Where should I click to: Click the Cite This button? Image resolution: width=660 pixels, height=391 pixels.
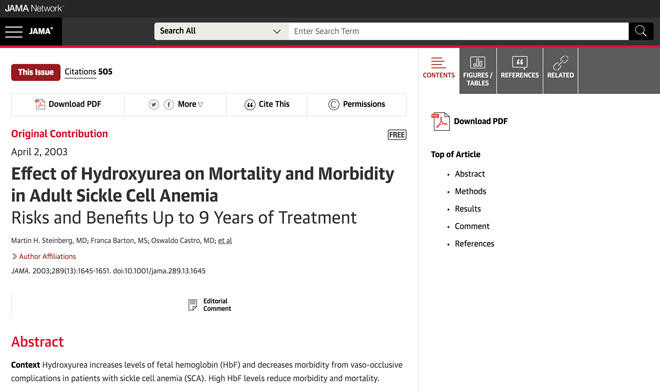pos(267,104)
